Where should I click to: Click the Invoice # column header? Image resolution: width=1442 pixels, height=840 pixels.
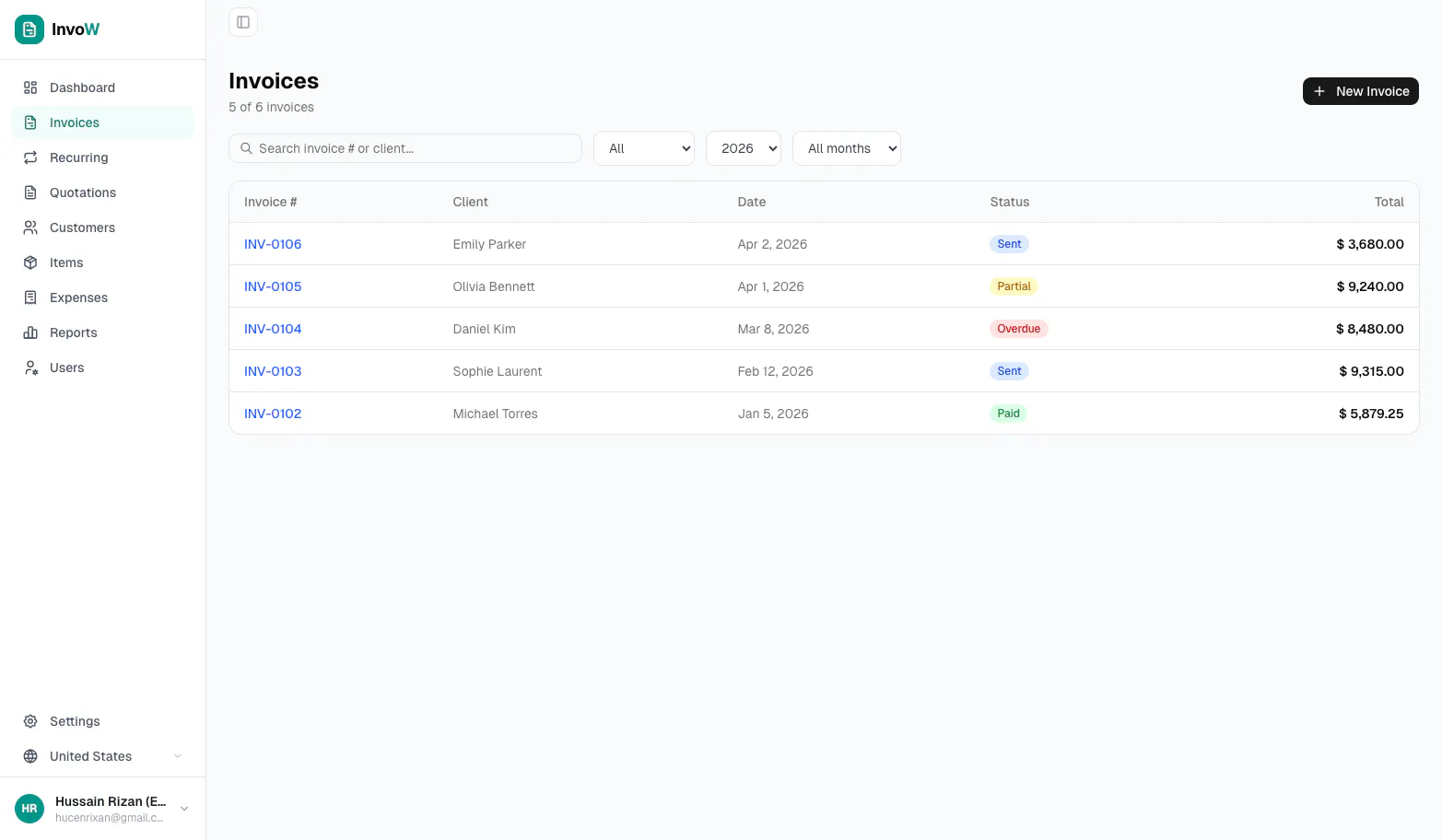tap(271, 202)
